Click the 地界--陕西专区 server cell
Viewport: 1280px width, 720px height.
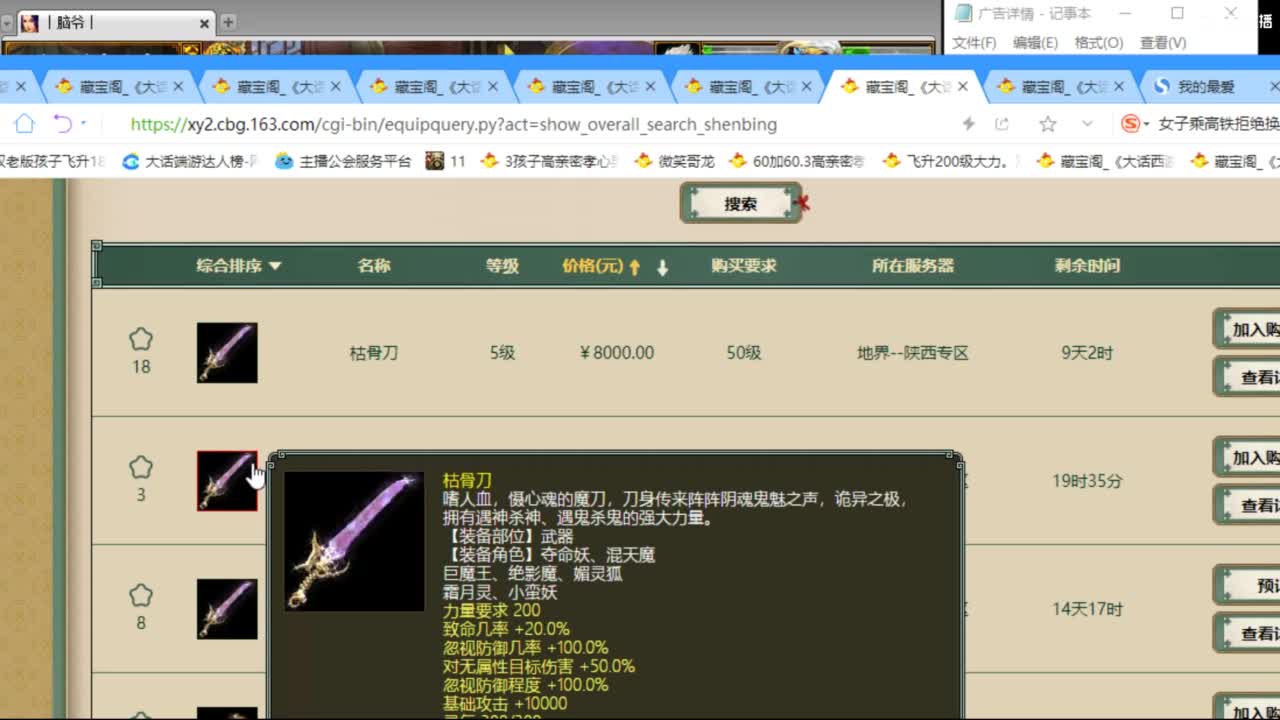913,353
